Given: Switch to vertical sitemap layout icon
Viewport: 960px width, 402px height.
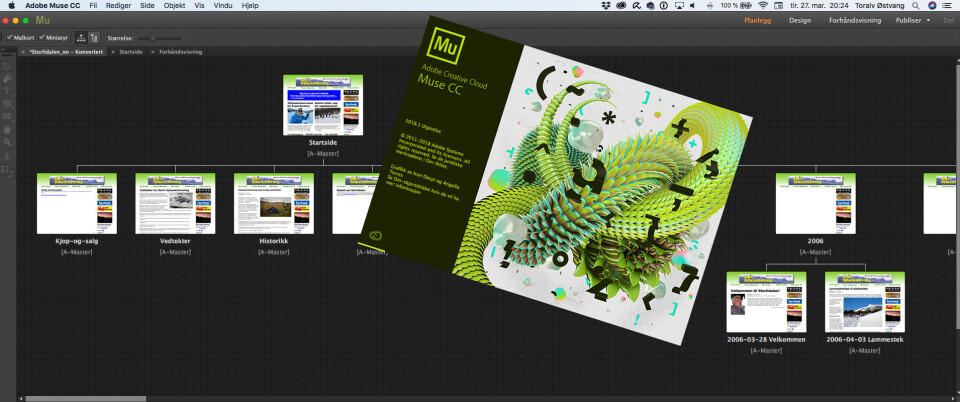Looking at the screenshot, I should pyautogui.click(x=94, y=37).
